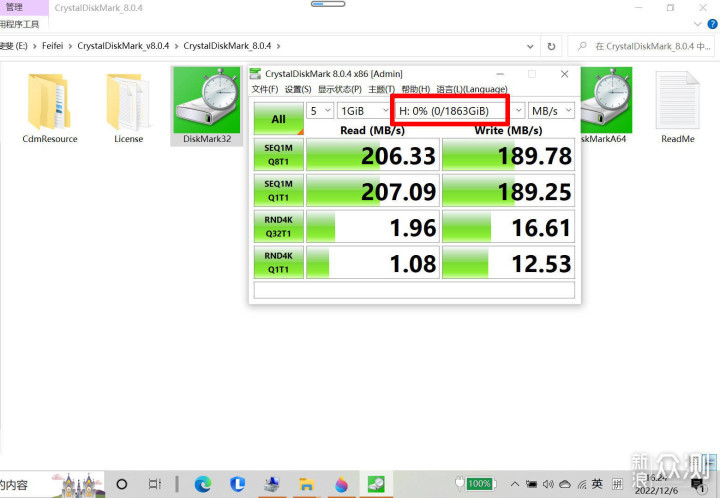This screenshot has height=498, width=720.
Task: Open Task View on the taskbar
Action: coord(155,484)
